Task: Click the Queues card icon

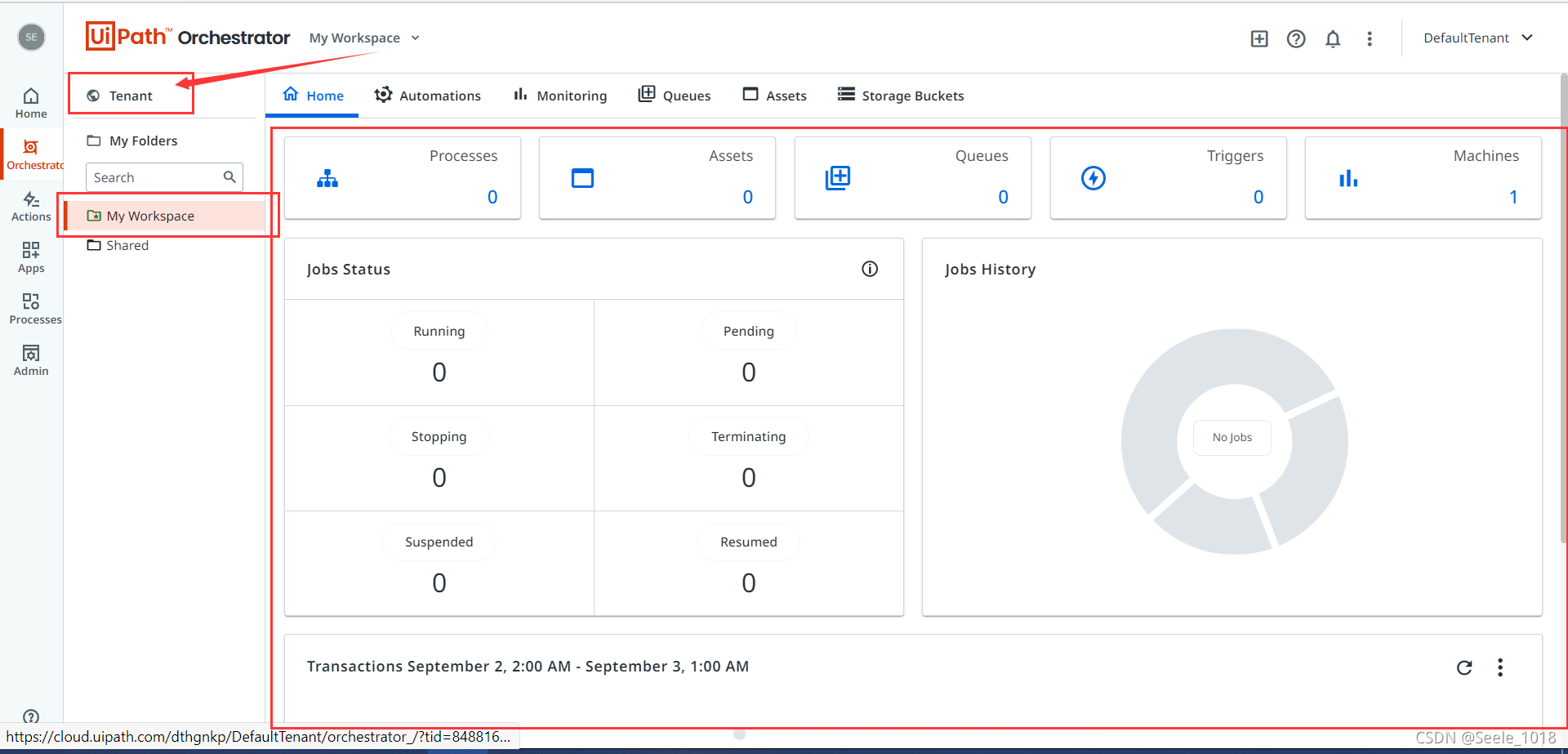Action: [838, 178]
